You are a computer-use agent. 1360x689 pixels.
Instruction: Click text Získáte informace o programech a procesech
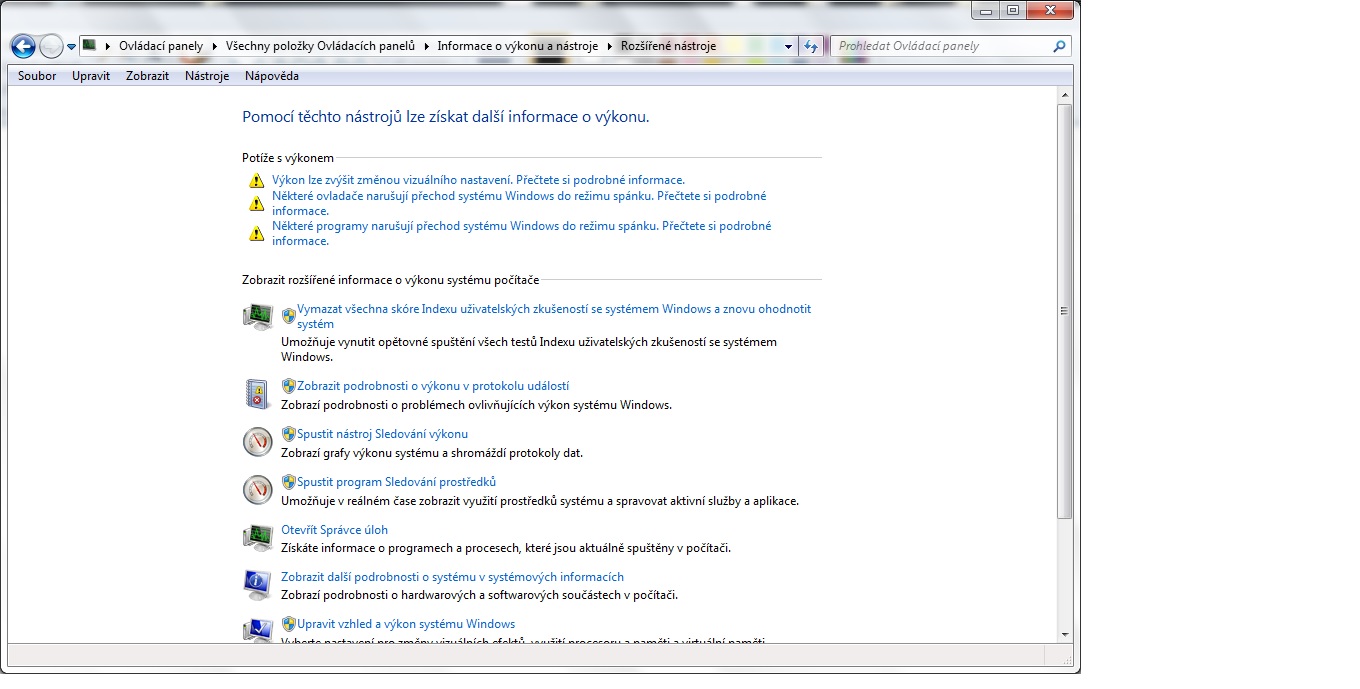pos(506,548)
